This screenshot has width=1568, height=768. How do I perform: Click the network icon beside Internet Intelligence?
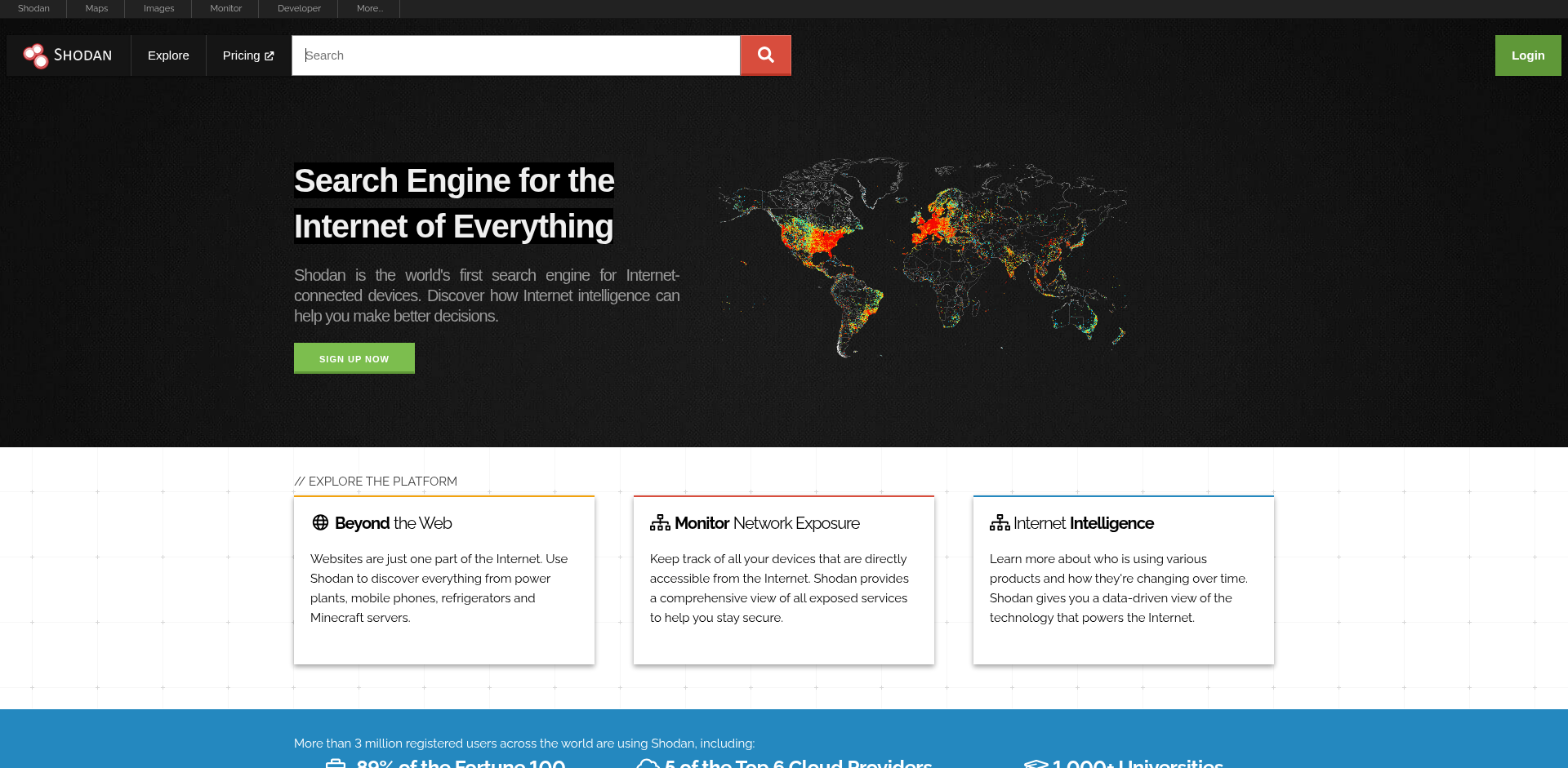tap(1000, 523)
